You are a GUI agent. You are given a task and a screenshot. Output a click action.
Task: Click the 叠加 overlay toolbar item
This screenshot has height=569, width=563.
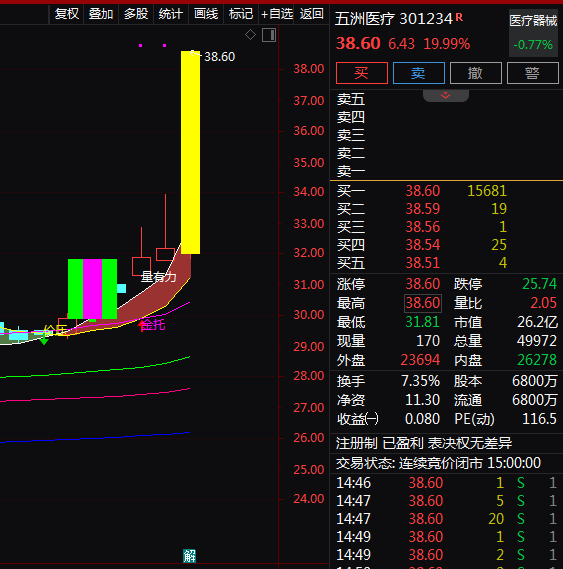point(101,14)
